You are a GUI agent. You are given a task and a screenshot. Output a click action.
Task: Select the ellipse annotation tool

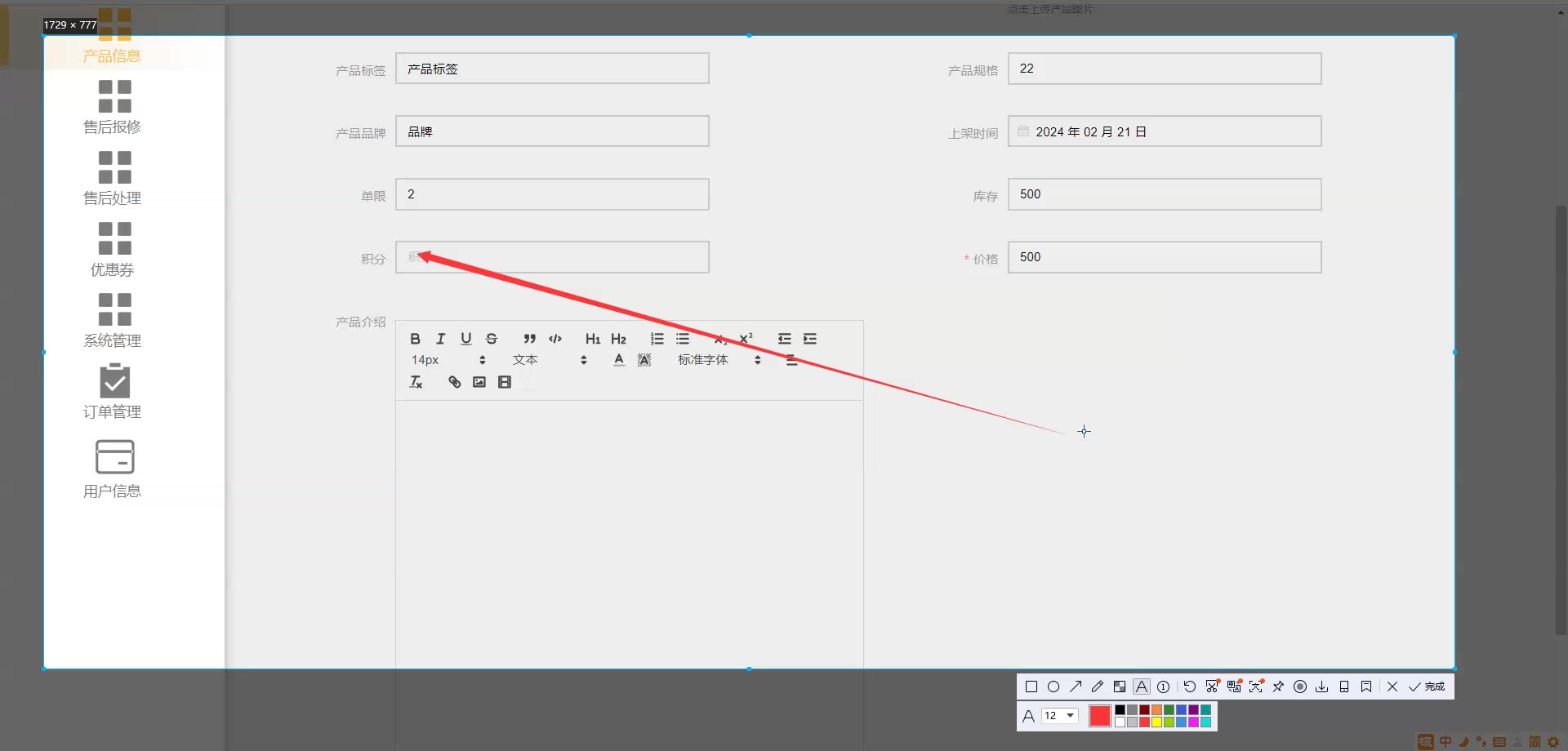(1053, 687)
